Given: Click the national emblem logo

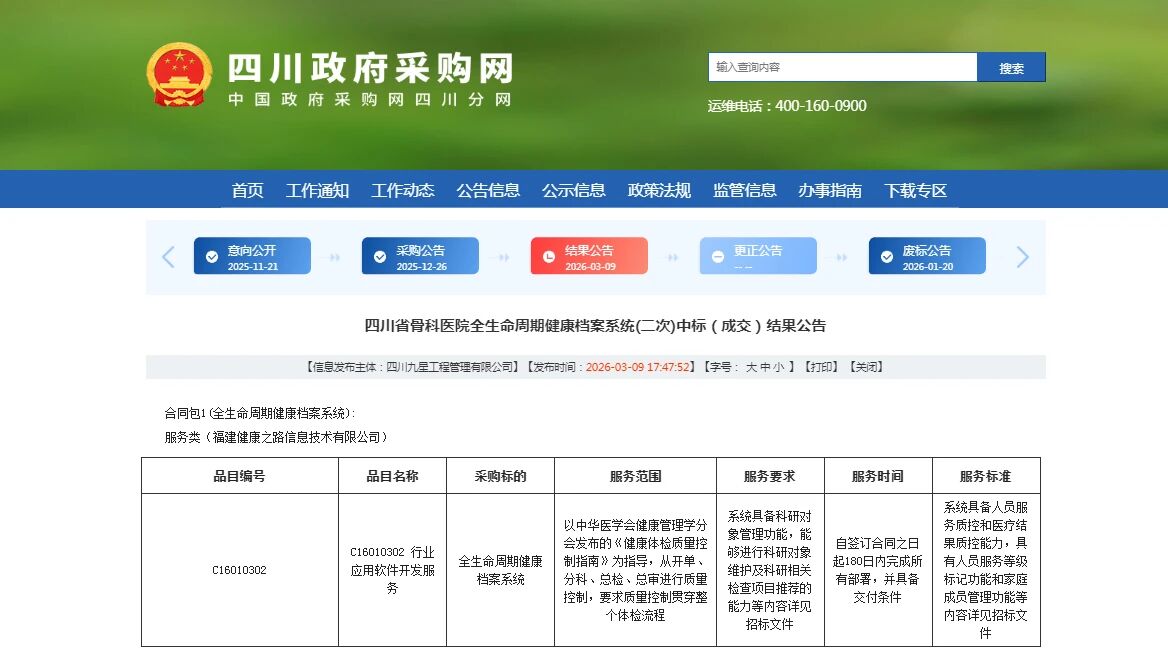Looking at the screenshot, I should [180, 74].
